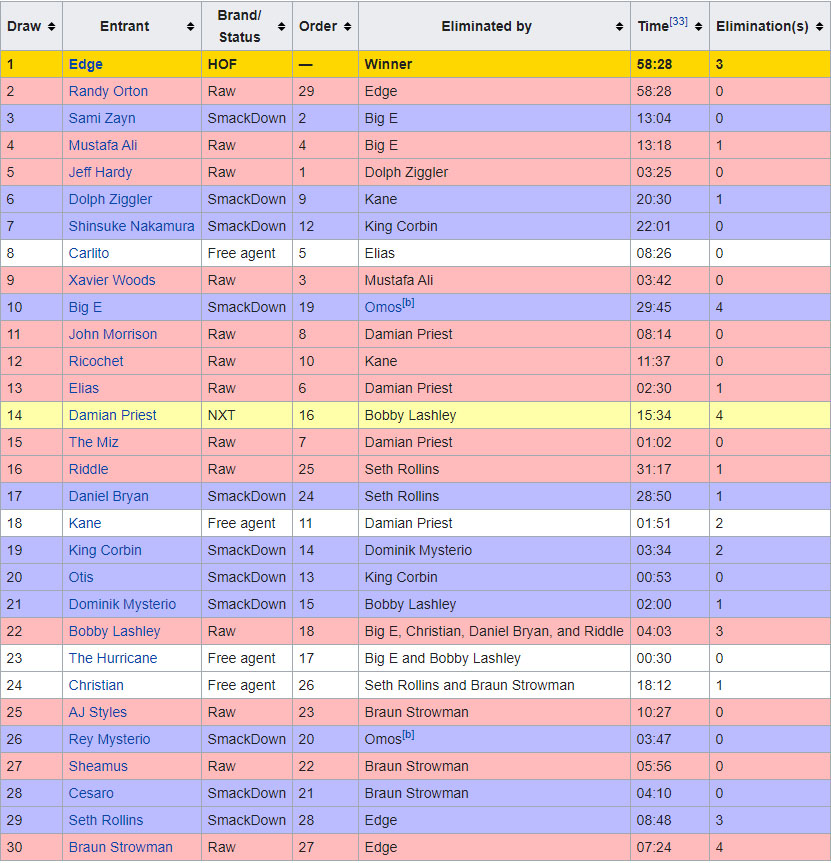The image size is (831, 863).
Task: Sort by Time column arrows
Action: [698, 26]
